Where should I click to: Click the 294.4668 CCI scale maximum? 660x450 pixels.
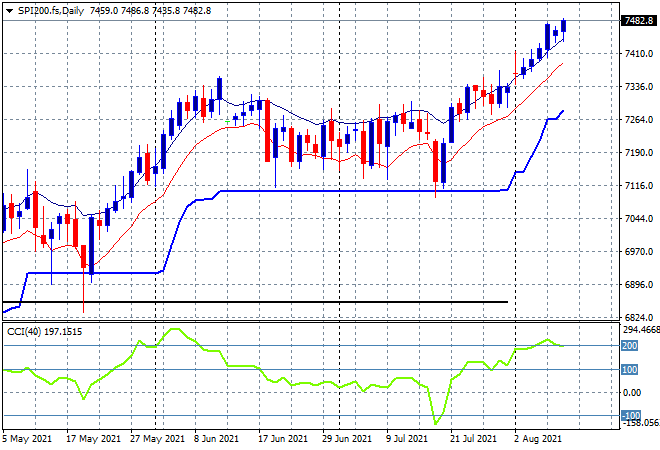pyautogui.click(x=641, y=330)
